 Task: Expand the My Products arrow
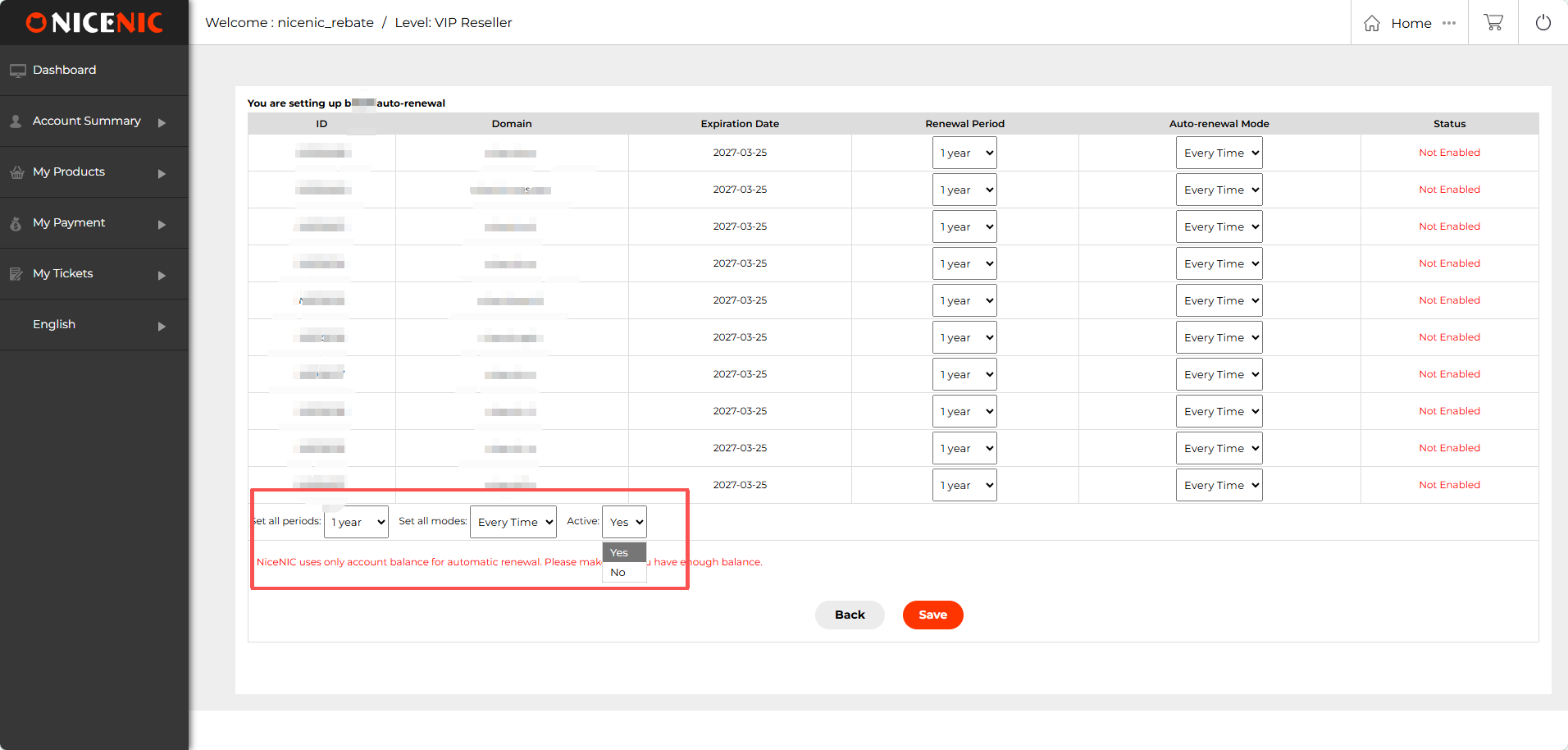pyautogui.click(x=162, y=173)
